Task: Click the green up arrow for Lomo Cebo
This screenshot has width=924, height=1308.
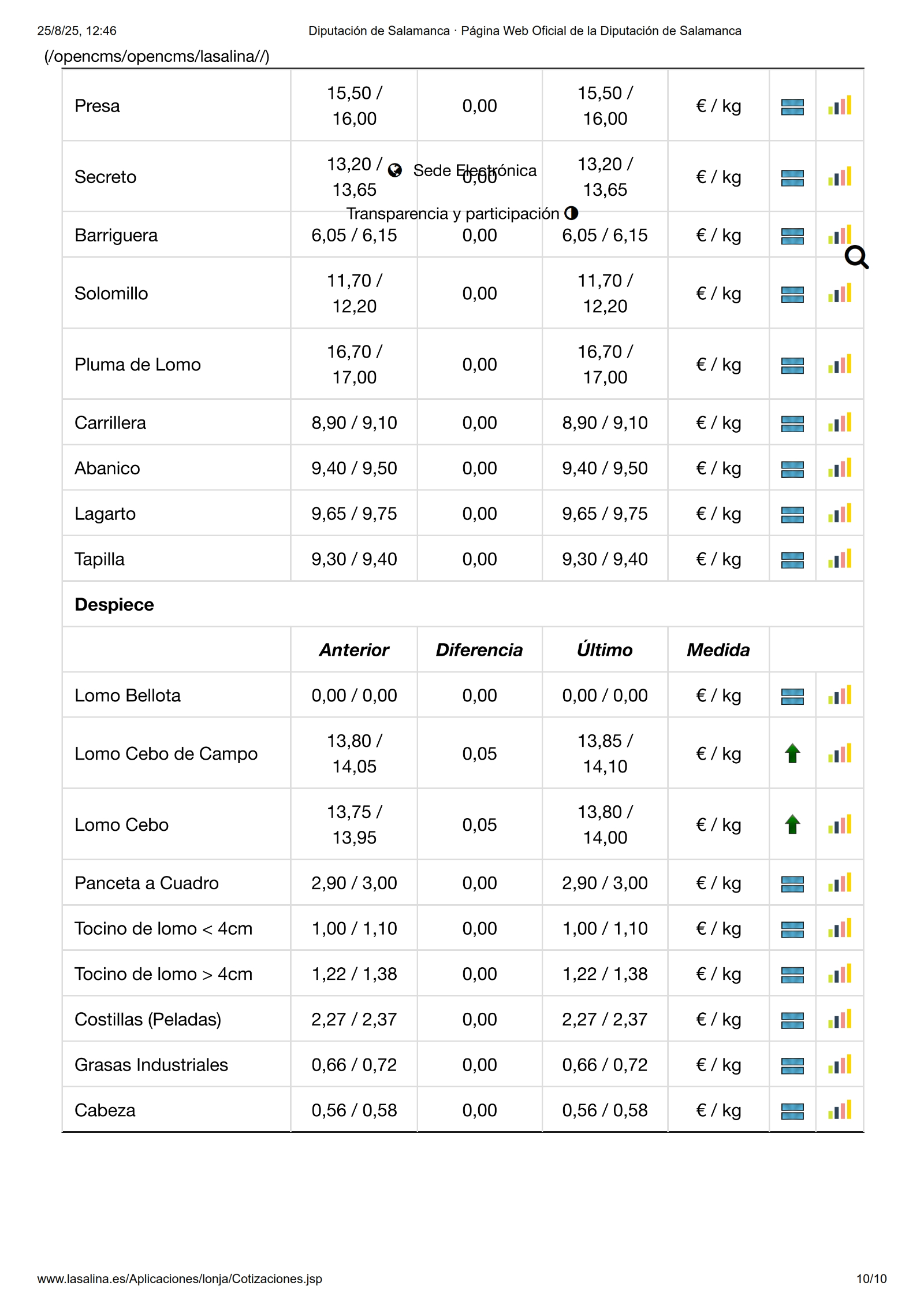Action: point(792,824)
